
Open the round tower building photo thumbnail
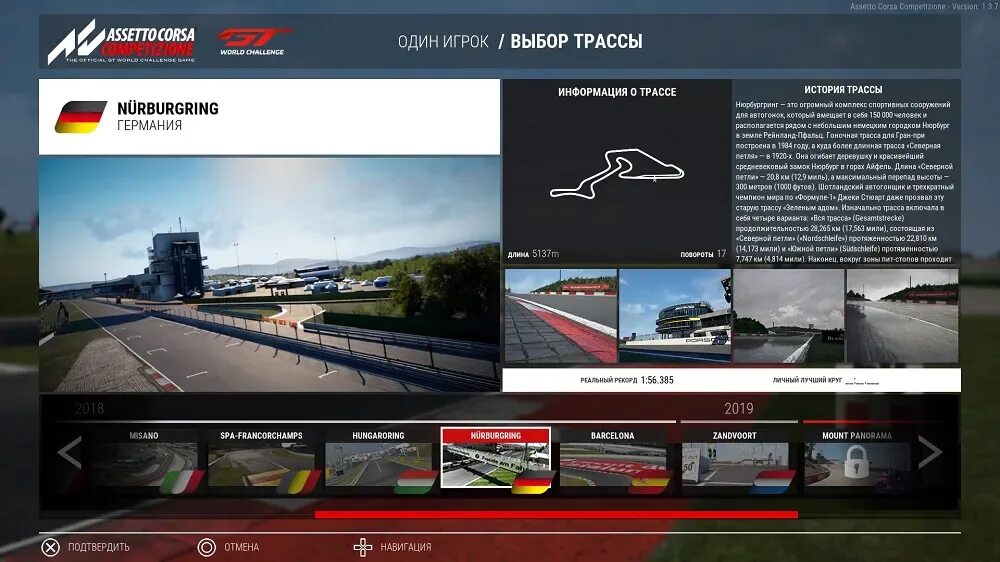tap(675, 316)
